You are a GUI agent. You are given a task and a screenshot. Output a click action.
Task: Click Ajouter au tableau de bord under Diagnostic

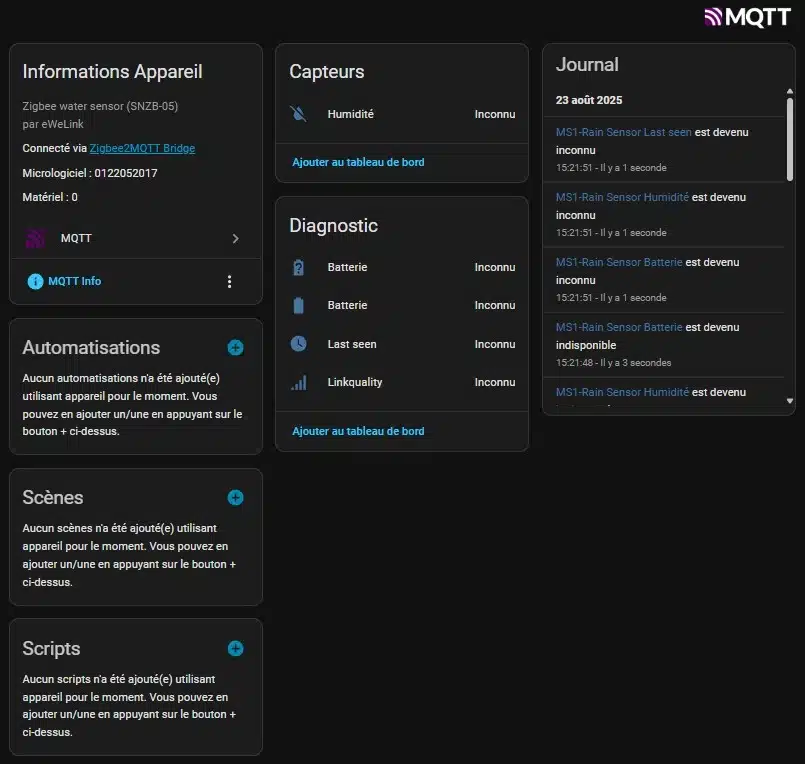pos(358,431)
